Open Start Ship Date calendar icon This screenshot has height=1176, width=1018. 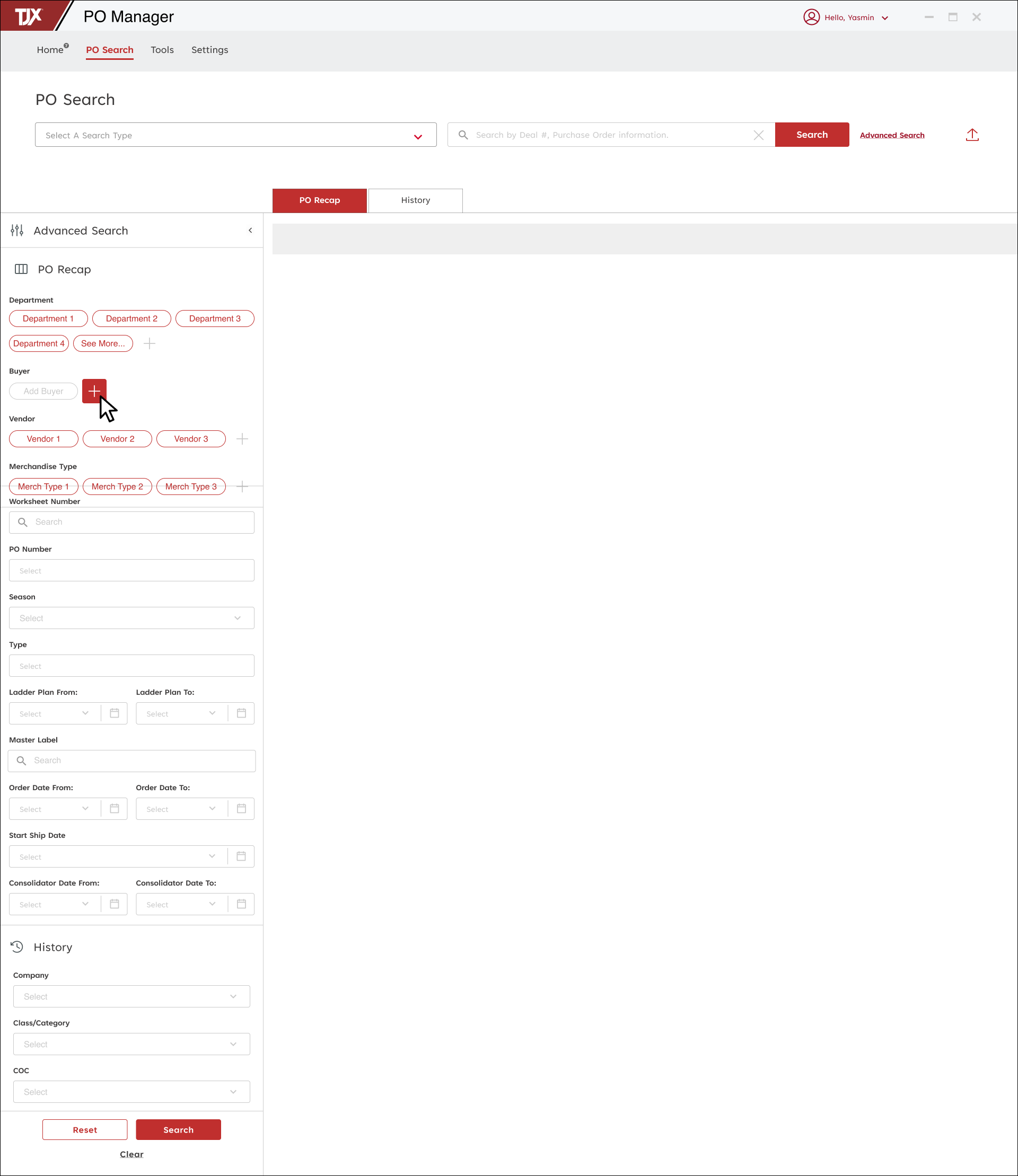[x=241, y=856]
